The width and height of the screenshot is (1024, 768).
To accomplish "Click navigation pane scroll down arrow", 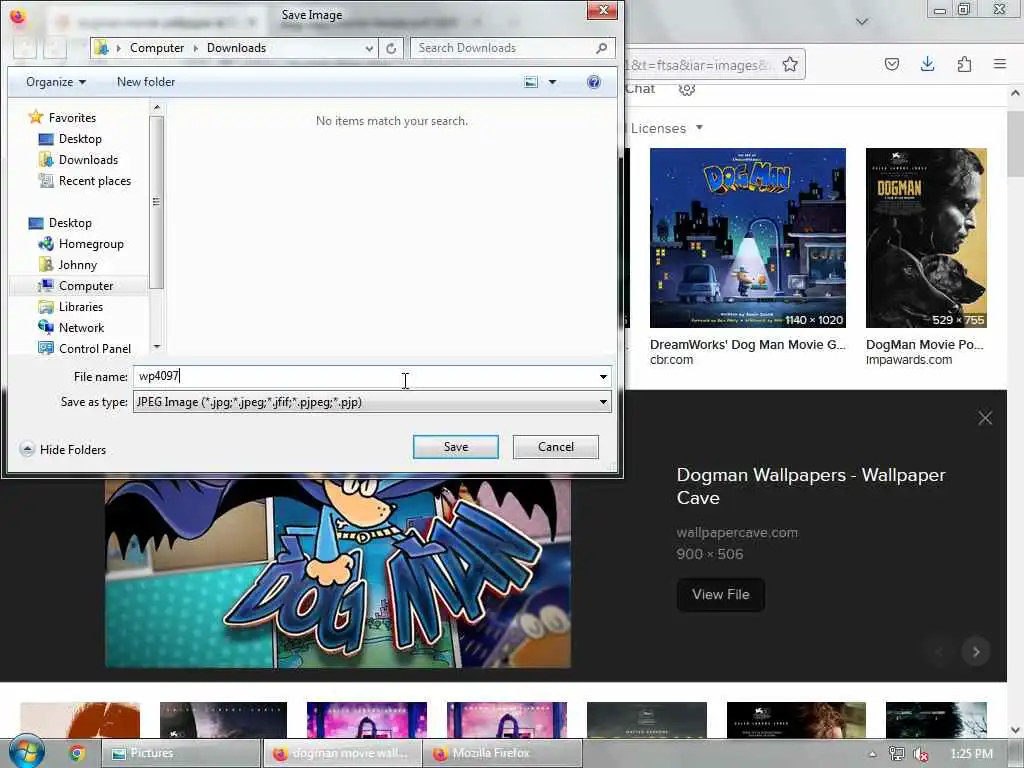I will tap(156, 347).
